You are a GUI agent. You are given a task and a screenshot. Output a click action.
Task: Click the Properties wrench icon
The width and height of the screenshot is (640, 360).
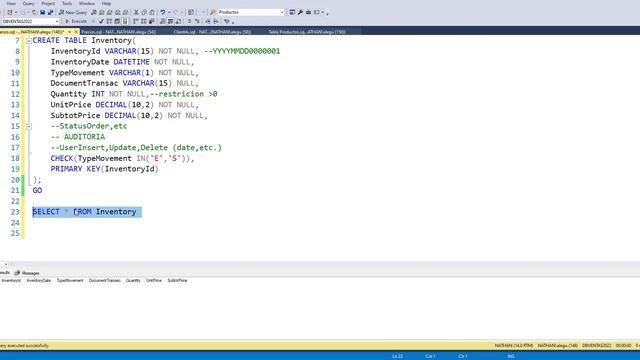(x=300, y=12)
